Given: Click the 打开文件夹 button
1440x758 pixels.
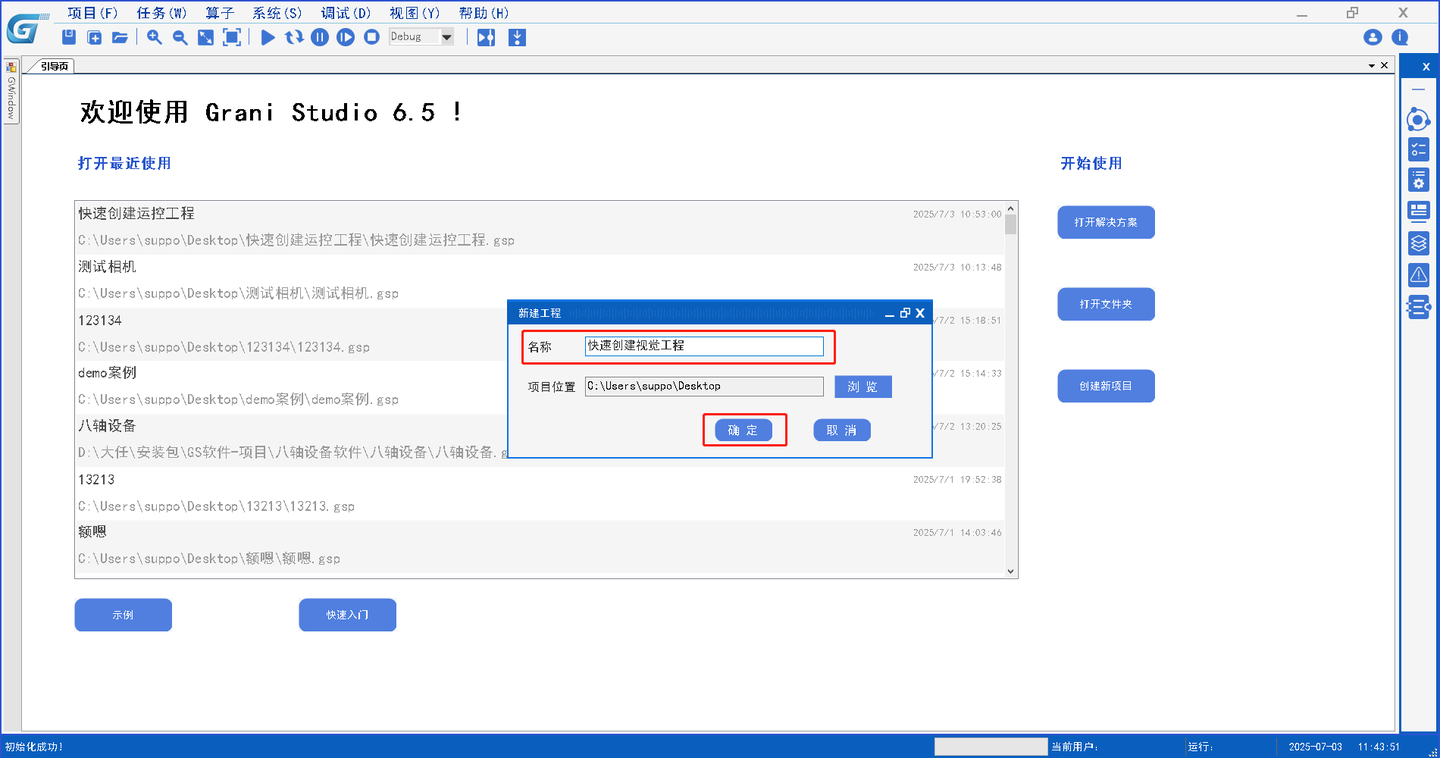Looking at the screenshot, I should (1106, 304).
